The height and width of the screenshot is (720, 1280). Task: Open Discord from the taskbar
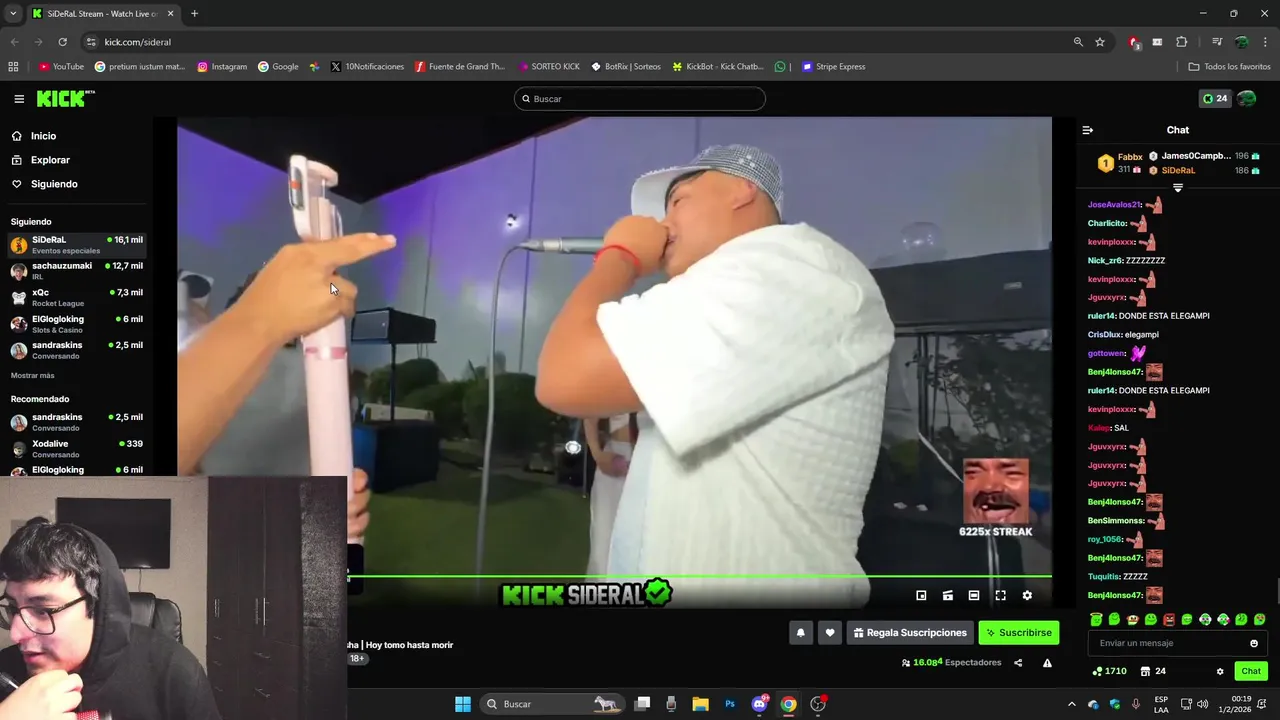759,704
